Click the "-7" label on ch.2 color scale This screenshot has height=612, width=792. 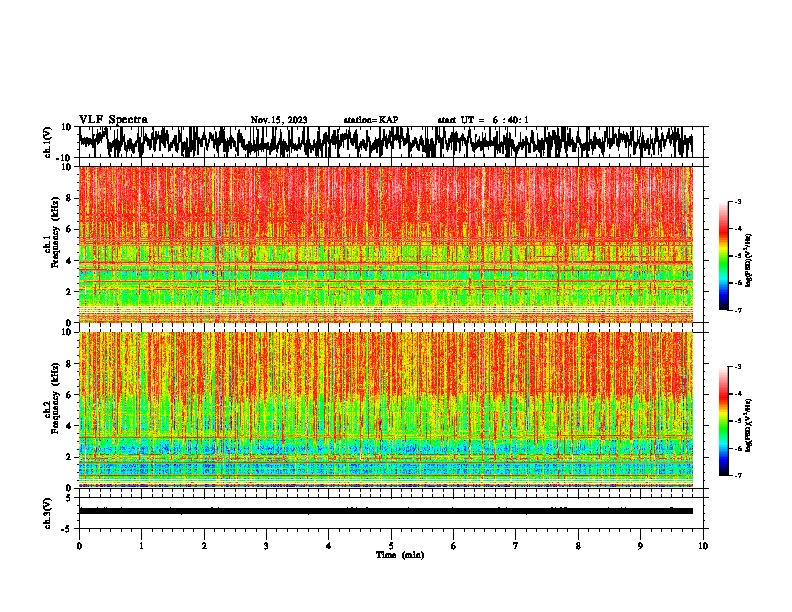pyautogui.click(x=737, y=475)
